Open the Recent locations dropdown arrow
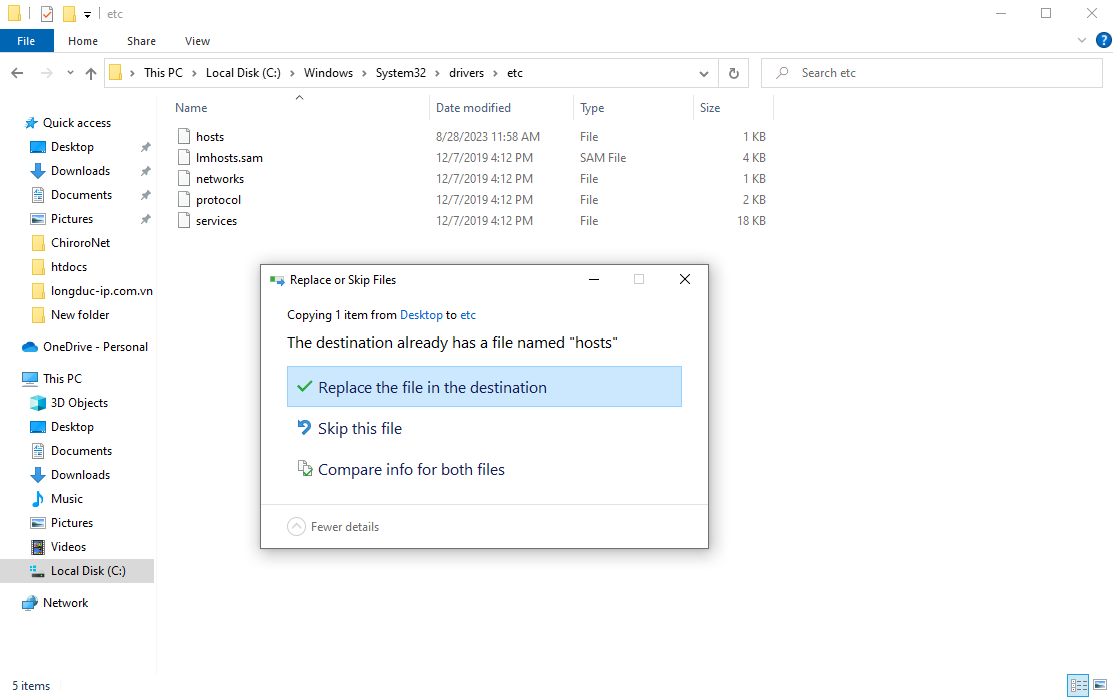The height and width of the screenshot is (697, 1113). pos(70,73)
